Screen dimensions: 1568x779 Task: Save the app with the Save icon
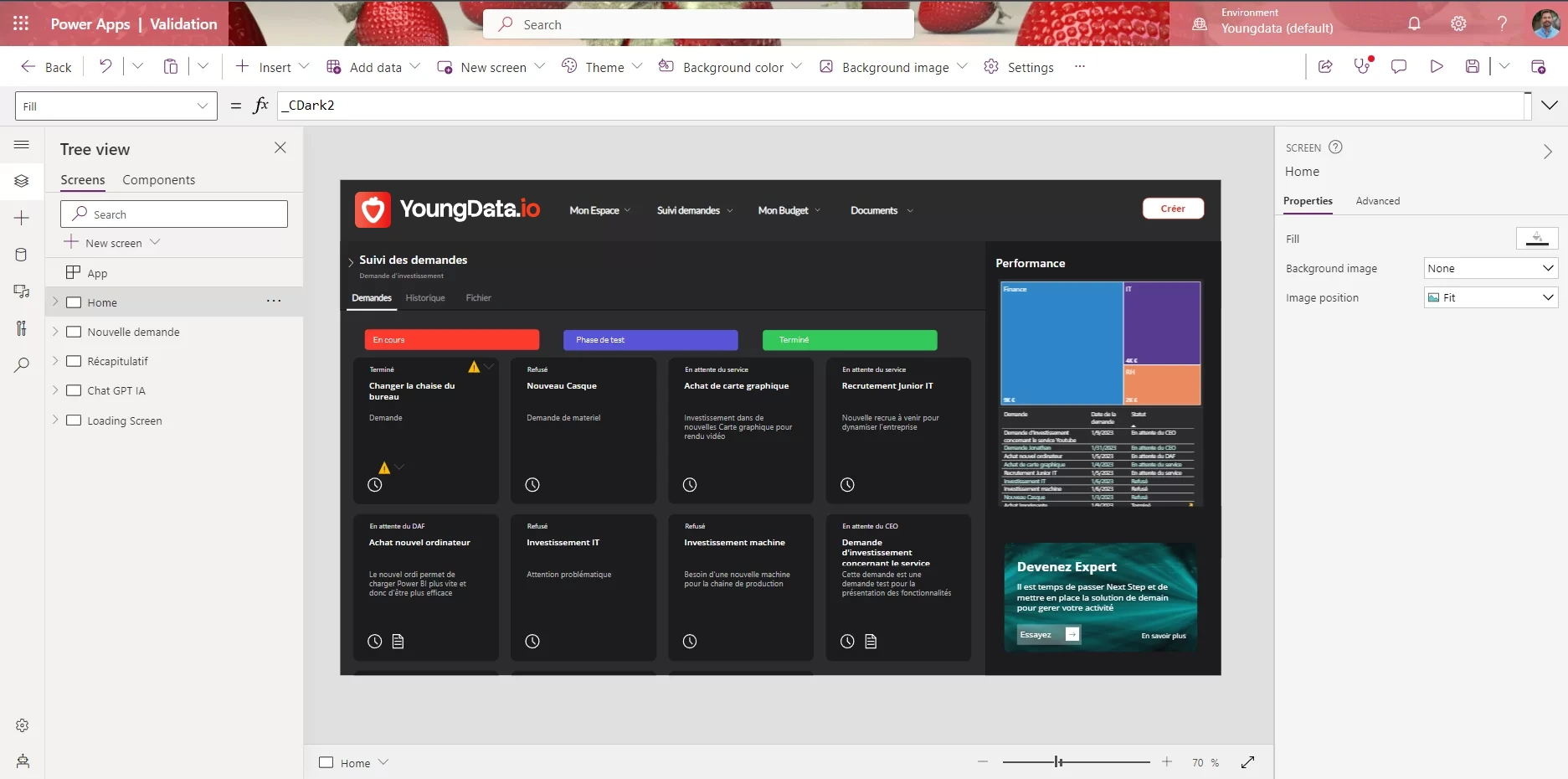[1473, 66]
